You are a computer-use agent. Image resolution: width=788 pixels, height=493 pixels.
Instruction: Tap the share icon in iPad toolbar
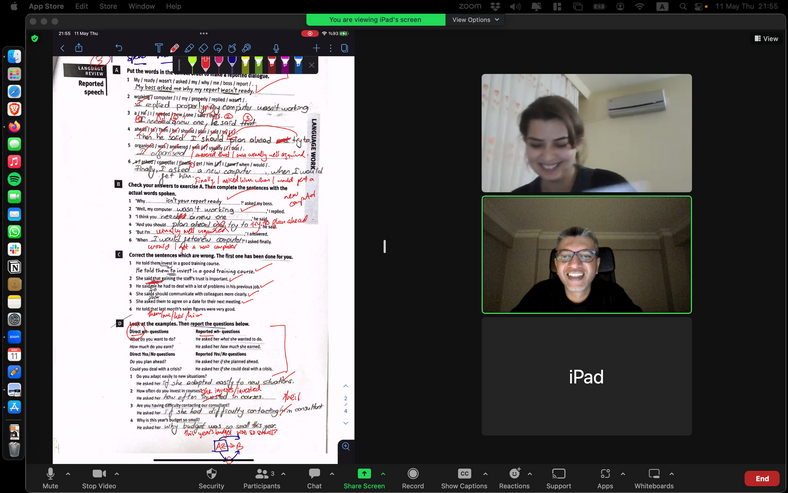click(x=79, y=48)
